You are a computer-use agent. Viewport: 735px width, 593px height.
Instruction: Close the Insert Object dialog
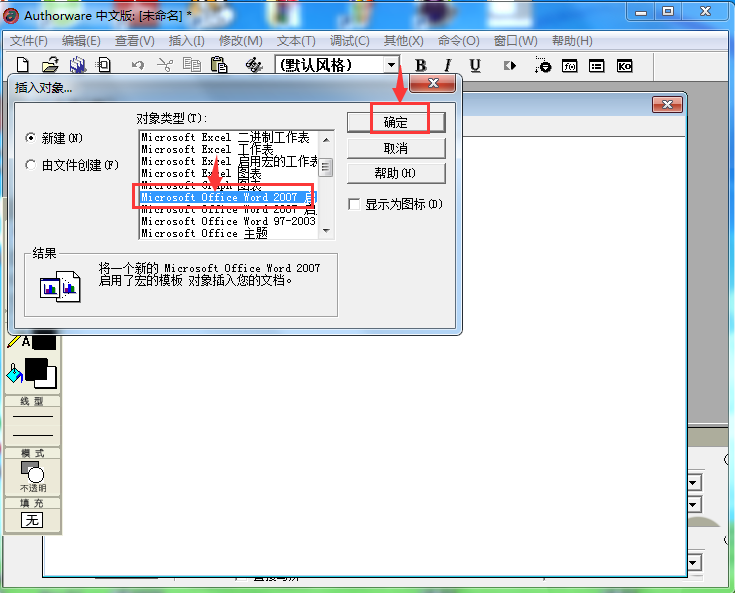(433, 83)
